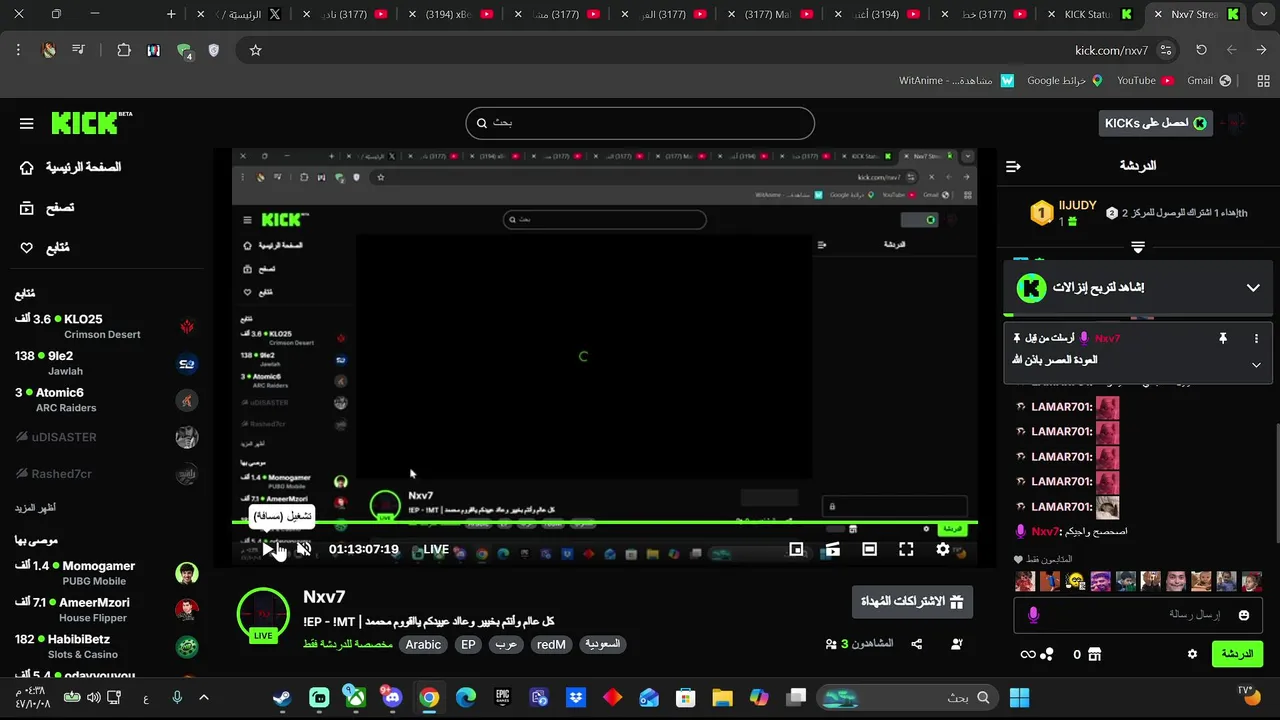The height and width of the screenshot is (720, 1280).
Task: Select the EP stream tag
Action: click(x=468, y=645)
